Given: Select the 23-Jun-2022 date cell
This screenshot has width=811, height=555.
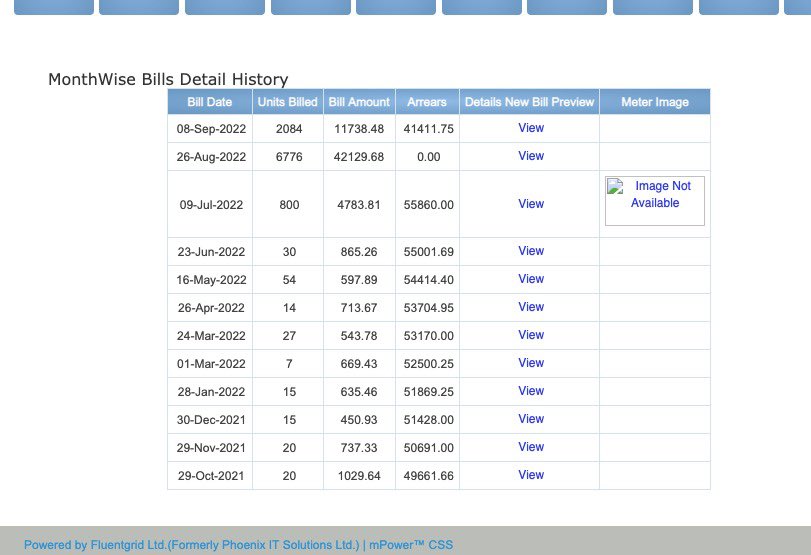Looking at the screenshot, I should (211, 252).
